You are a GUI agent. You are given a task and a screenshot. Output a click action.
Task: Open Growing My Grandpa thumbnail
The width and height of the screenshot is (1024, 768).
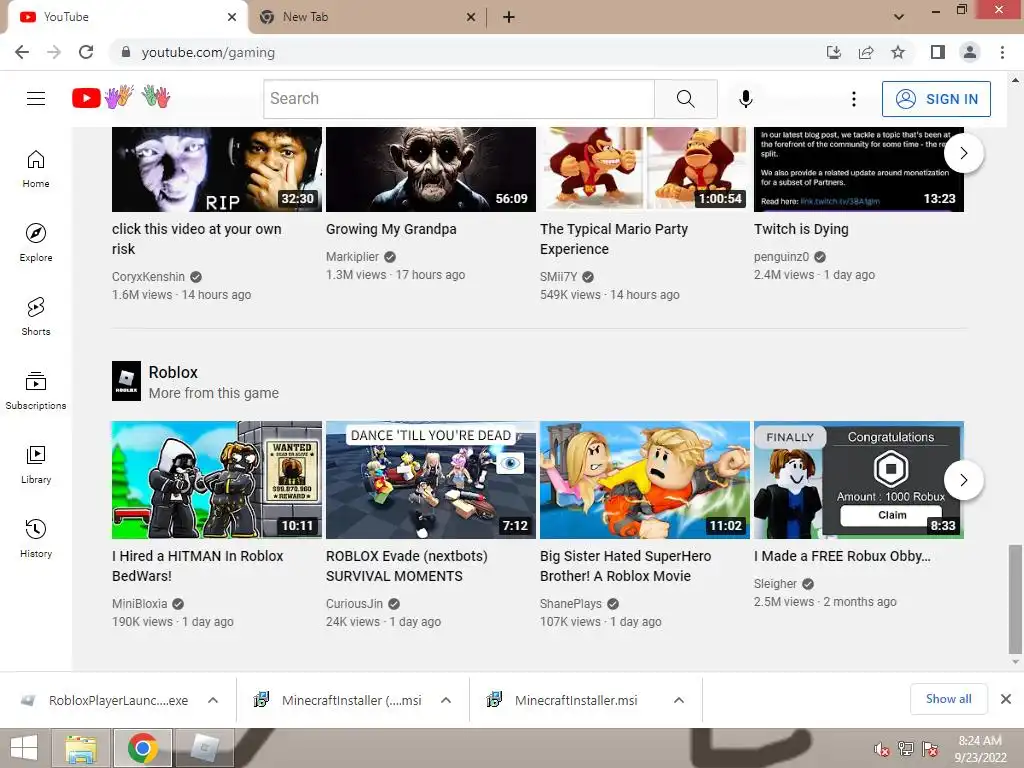click(x=430, y=169)
